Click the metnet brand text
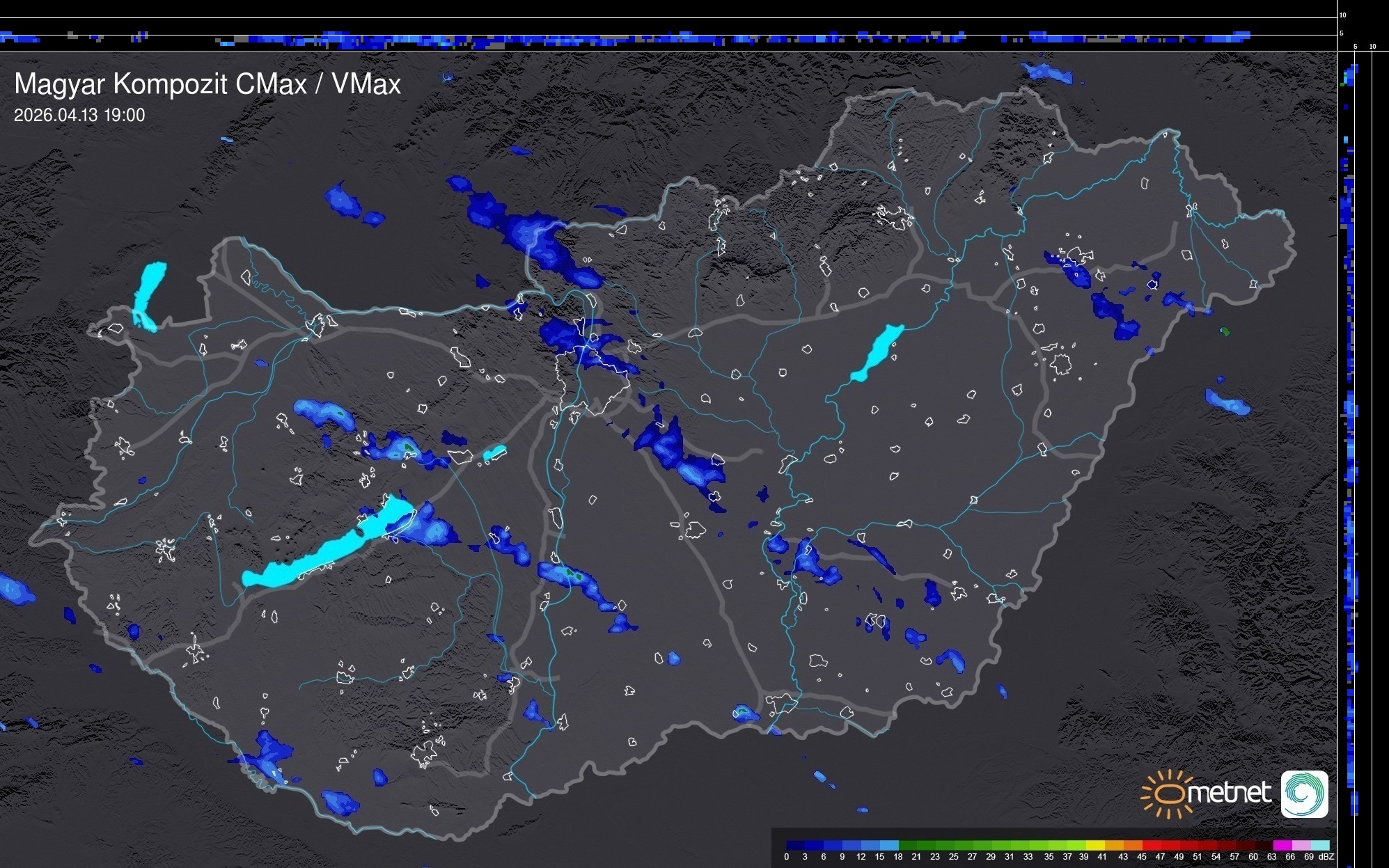Image resolution: width=1389 pixels, height=868 pixels. [x=1229, y=793]
